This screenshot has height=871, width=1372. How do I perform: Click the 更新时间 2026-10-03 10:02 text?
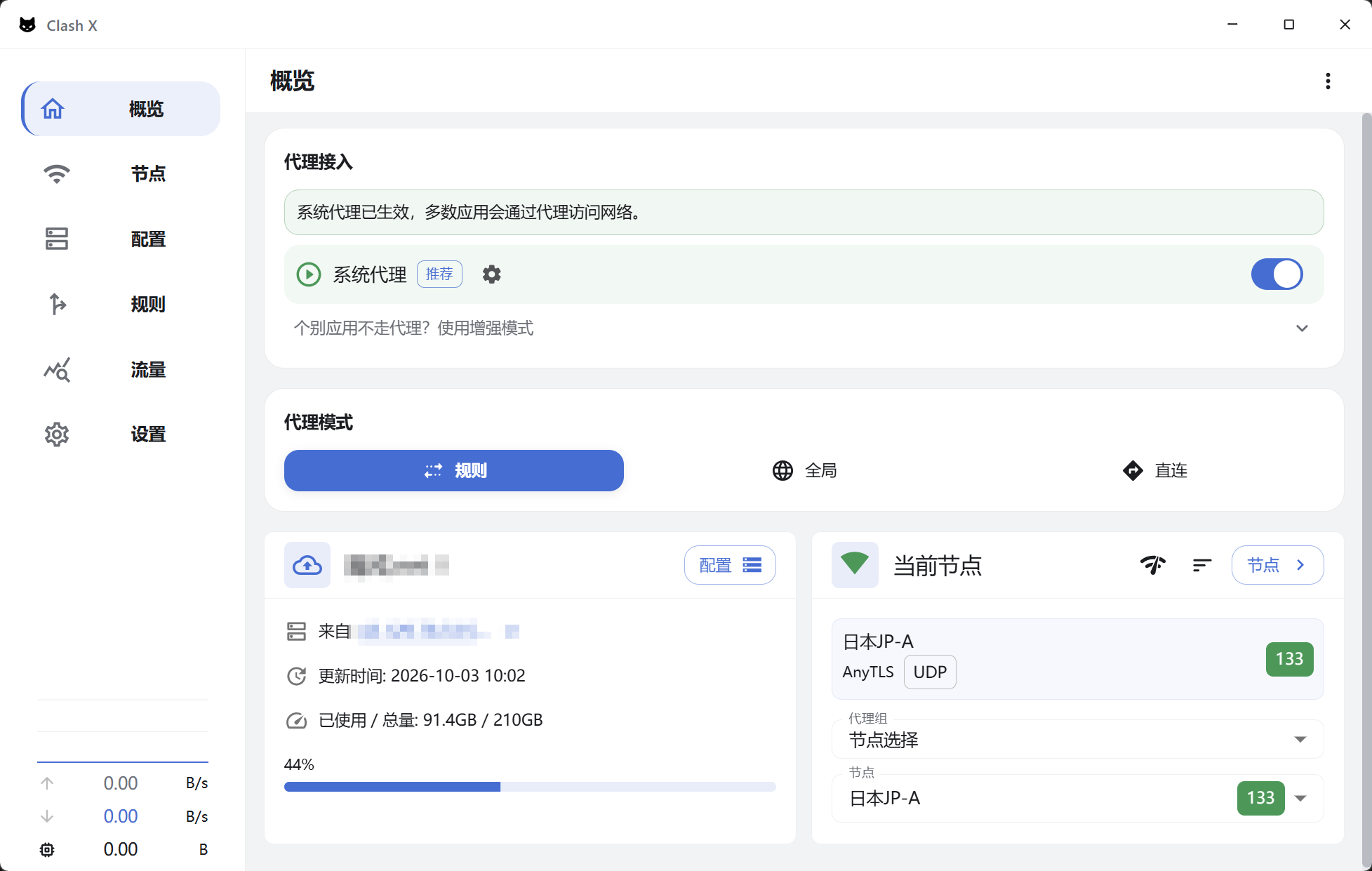pos(422,676)
